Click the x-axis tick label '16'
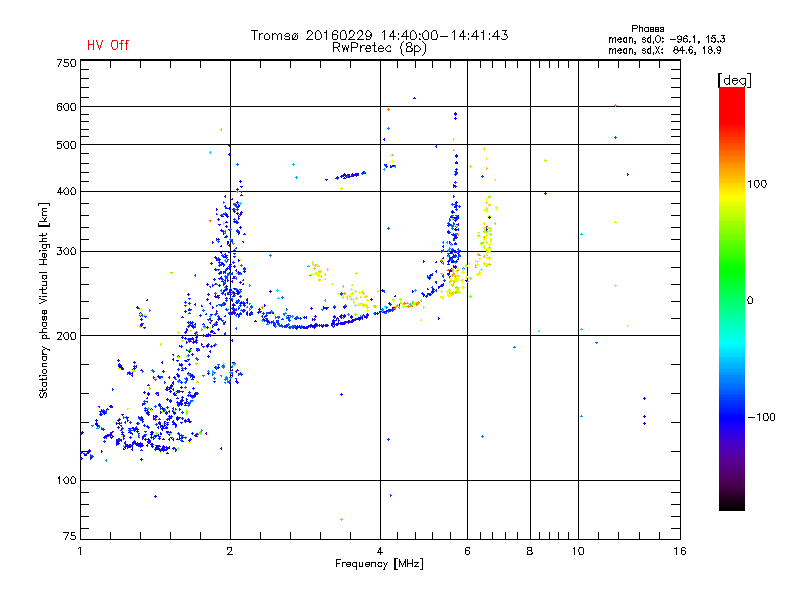The height and width of the screenshot is (600, 800). pyautogui.click(x=680, y=551)
